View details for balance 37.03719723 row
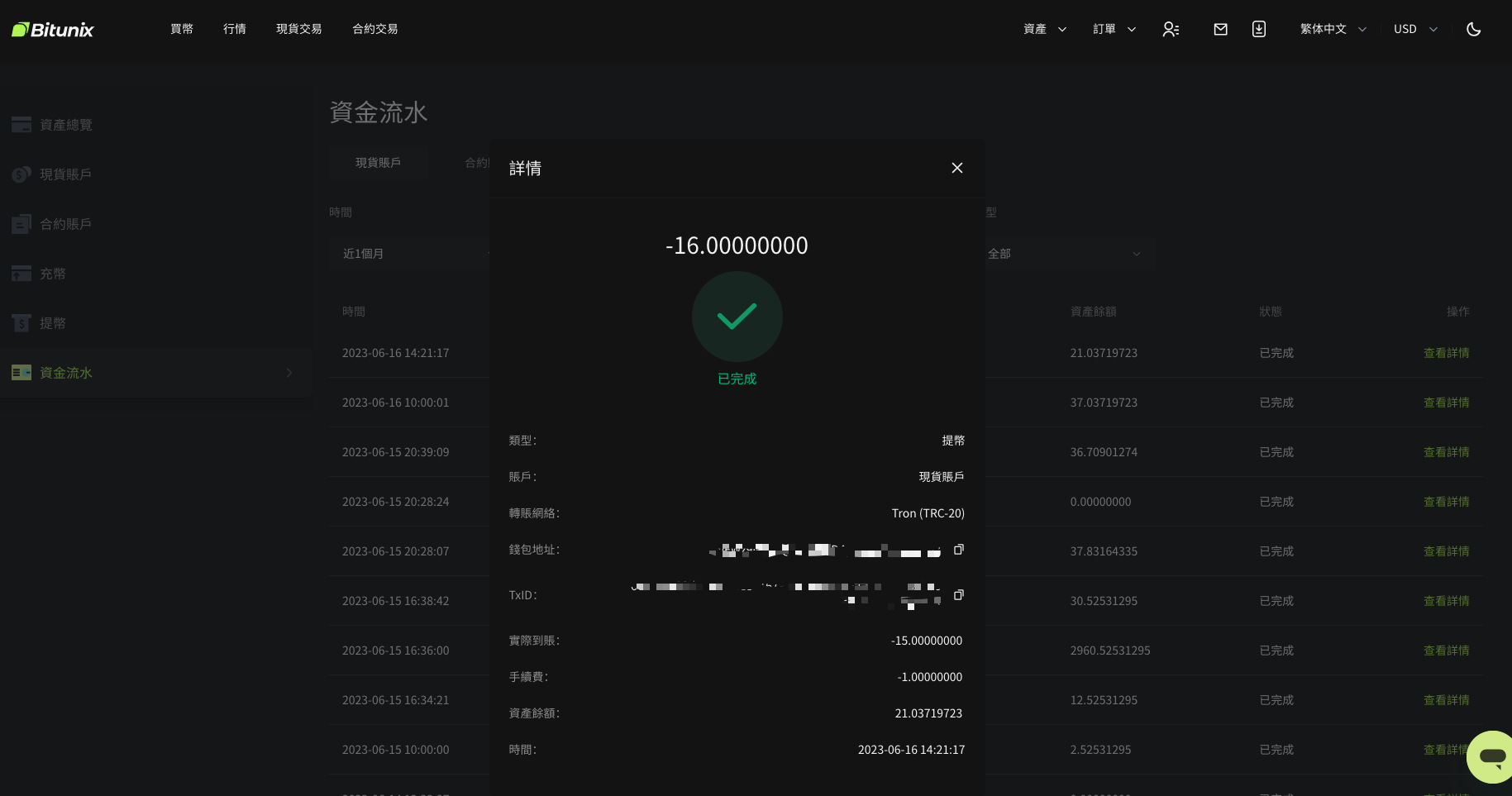The height and width of the screenshot is (796, 1512). click(x=1447, y=403)
